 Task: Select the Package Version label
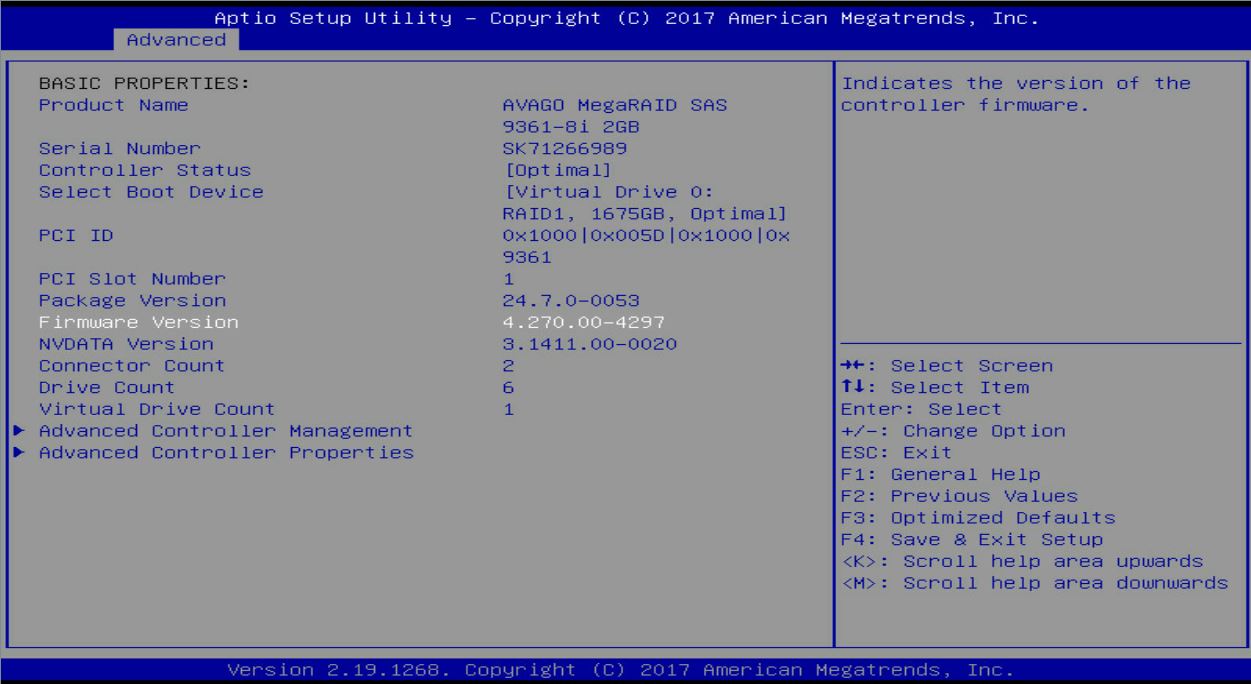click(132, 300)
